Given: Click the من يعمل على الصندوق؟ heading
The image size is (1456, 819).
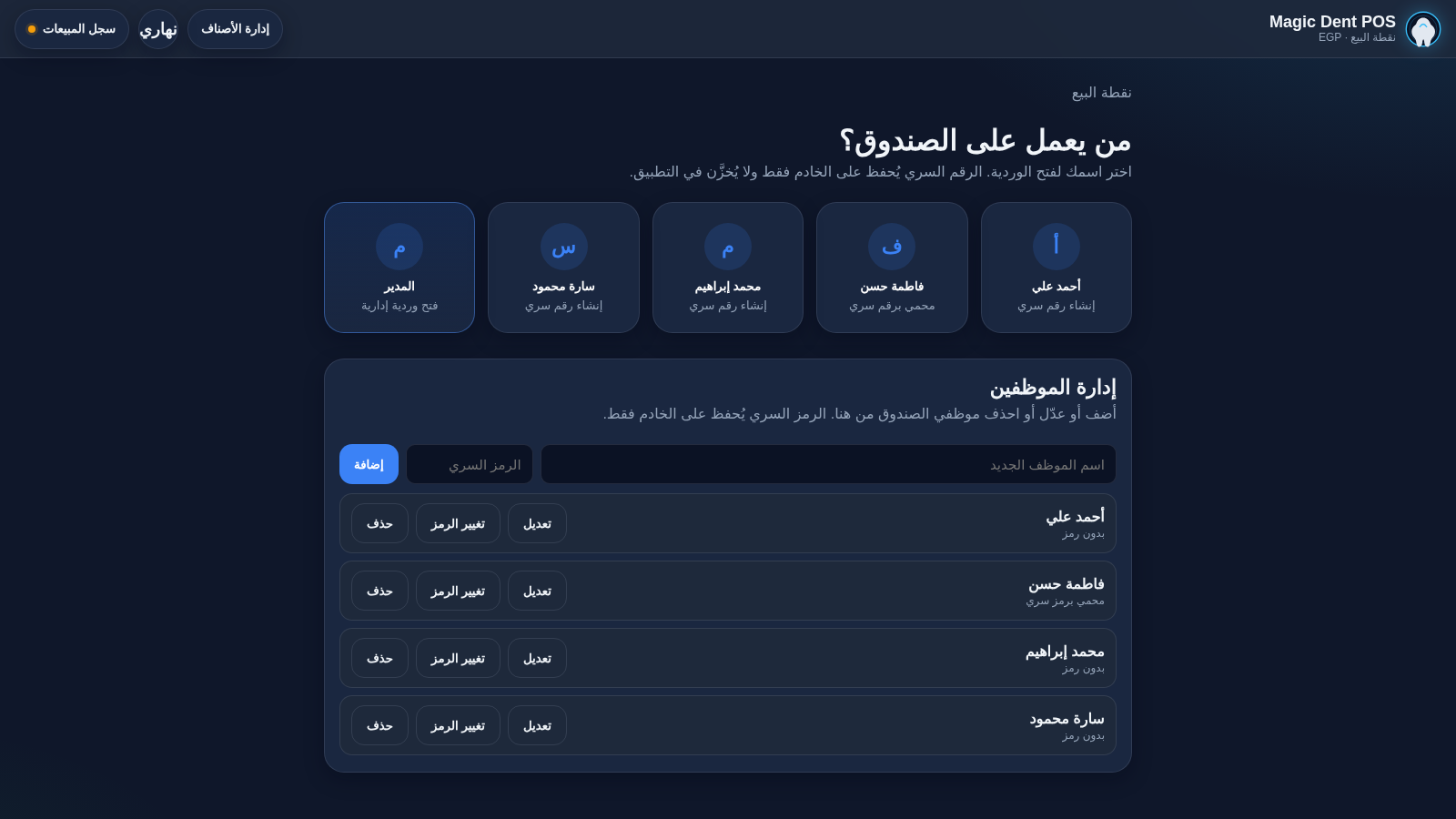Looking at the screenshot, I should tap(986, 140).
